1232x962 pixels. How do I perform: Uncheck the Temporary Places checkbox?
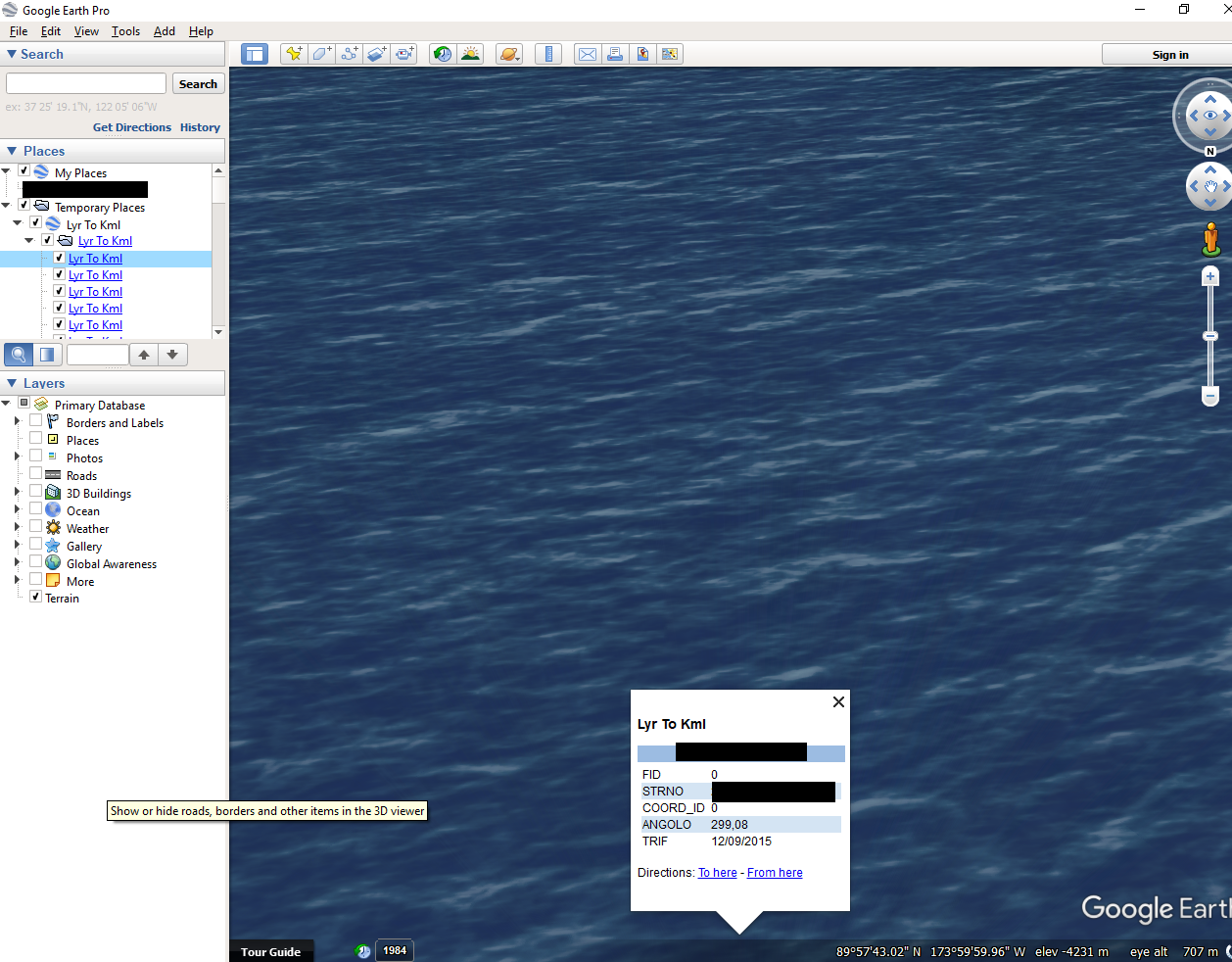pyautogui.click(x=24, y=205)
